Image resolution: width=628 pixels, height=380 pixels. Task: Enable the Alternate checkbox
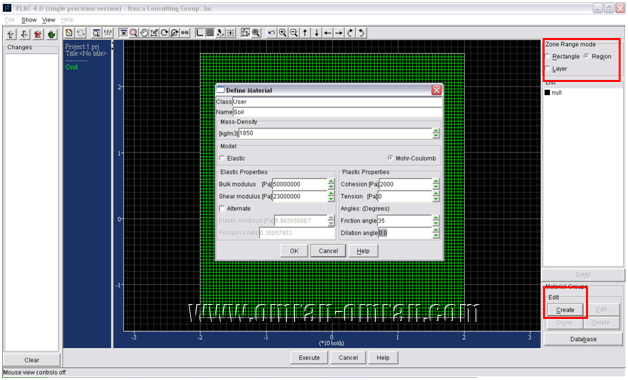point(222,209)
